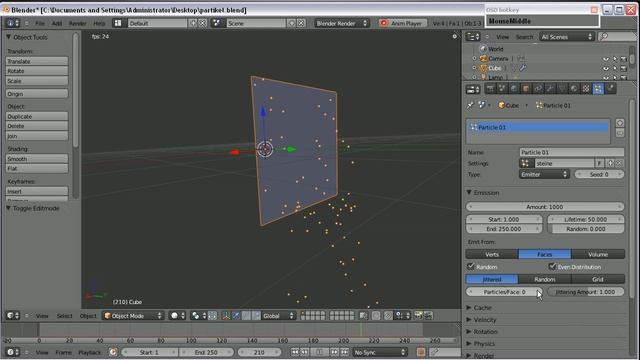This screenshot has width=640, height=360.
Task: Toggle Cube visibility eye in outliner
Action: pyautogui.click(x=605, y=68)
